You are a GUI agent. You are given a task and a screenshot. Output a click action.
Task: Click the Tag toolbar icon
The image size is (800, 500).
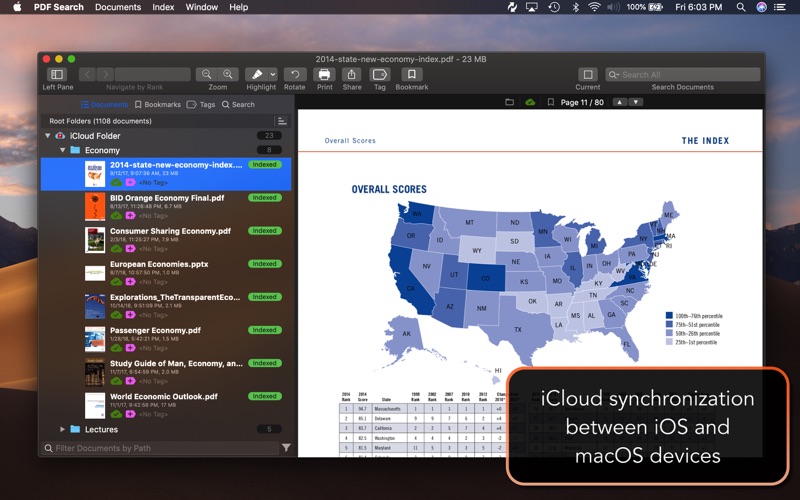380,74
